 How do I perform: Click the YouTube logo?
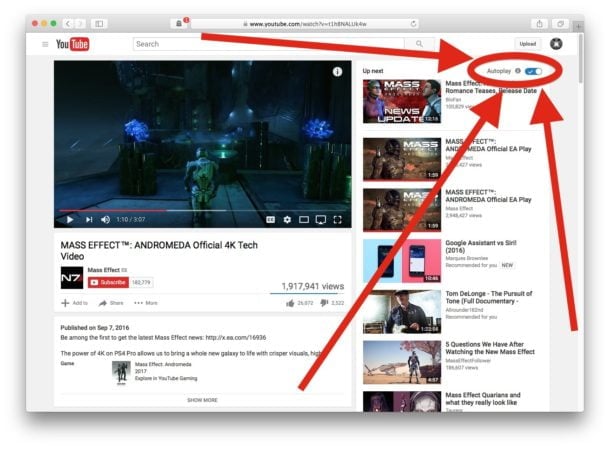[73, 44]
